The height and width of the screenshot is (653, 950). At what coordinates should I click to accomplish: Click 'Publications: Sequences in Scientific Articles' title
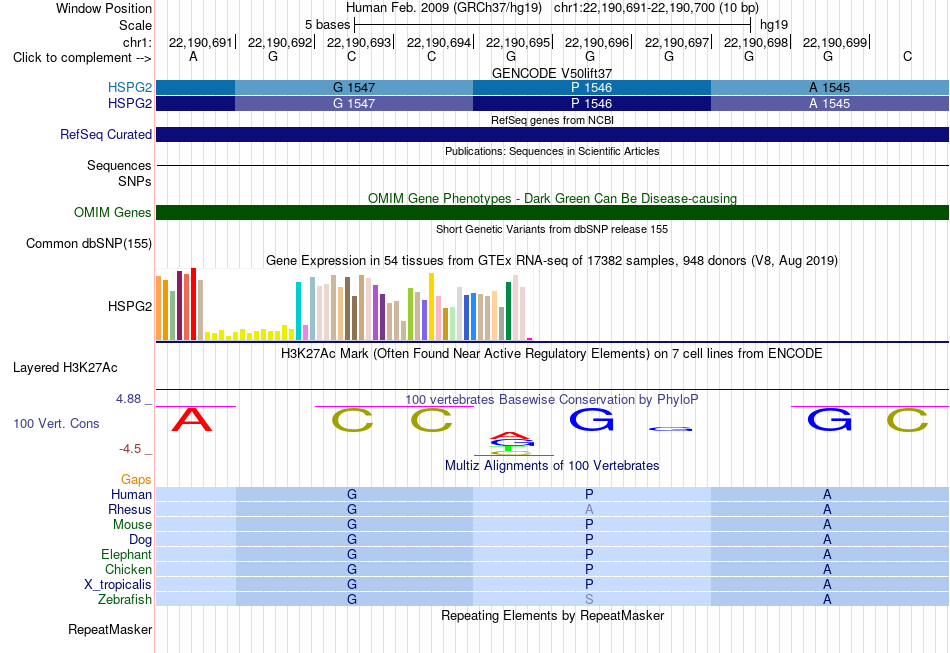pos(552,151)
